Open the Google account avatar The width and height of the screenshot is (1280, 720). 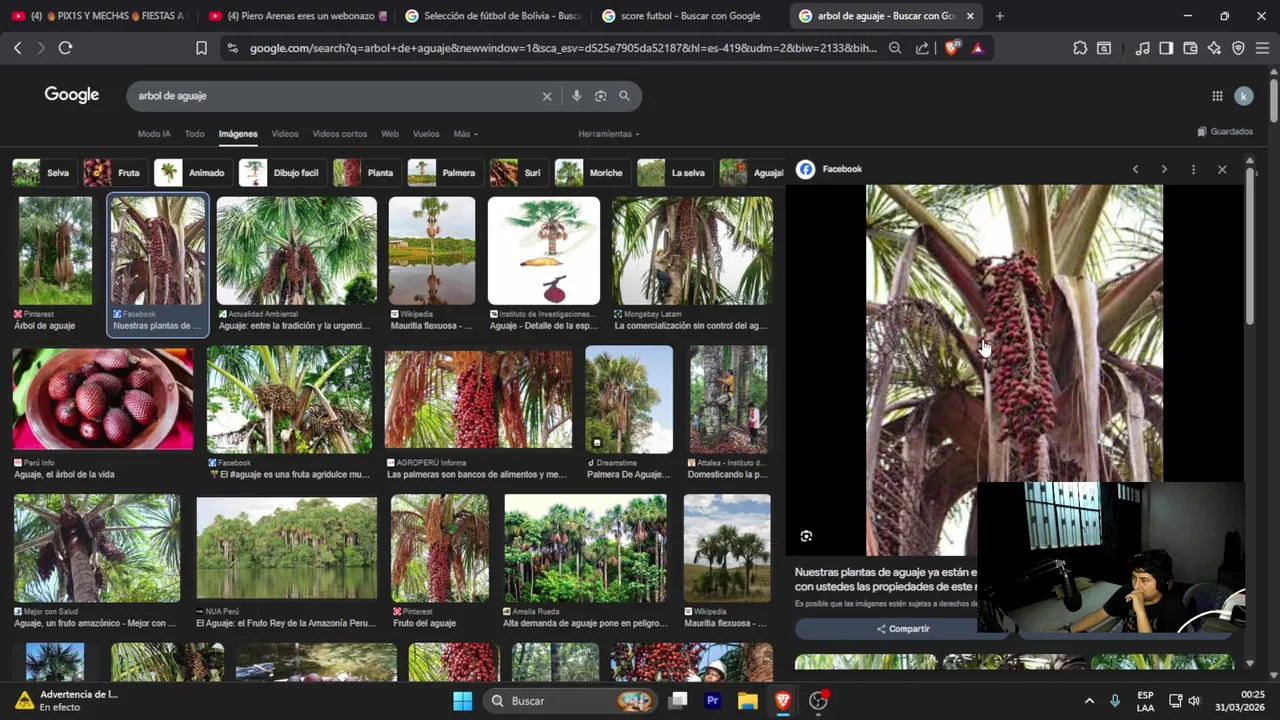coord(1244,96)
